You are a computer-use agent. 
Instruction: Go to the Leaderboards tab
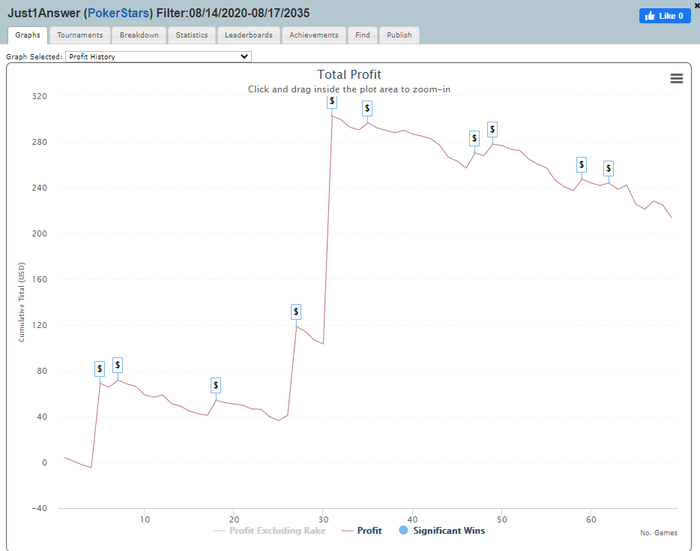tap(248, 35)
